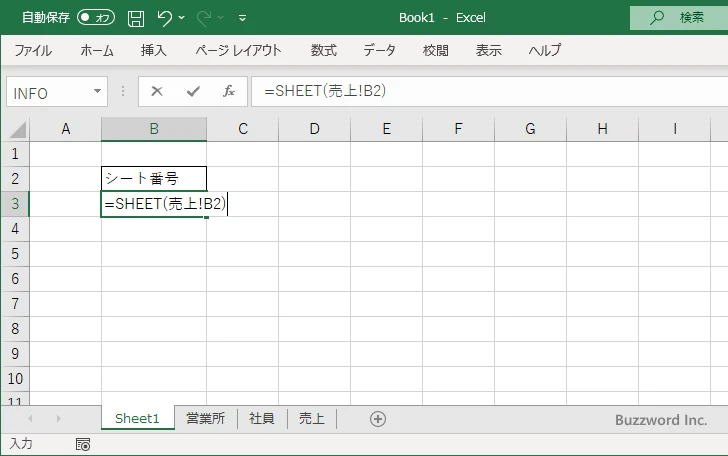Open the ヘルプ (Help) tab
728x456 pixels.
(x=545, y=50)
